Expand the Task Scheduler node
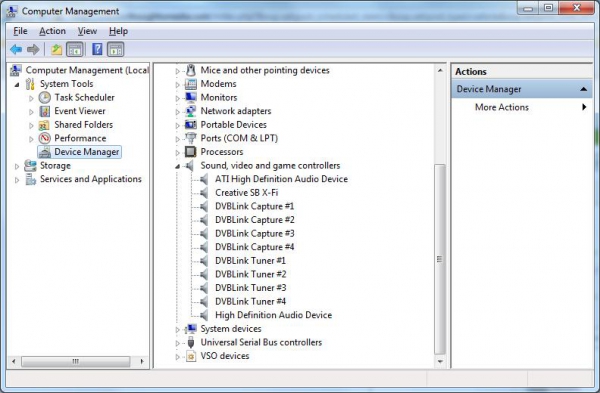This screenshot has height=393, width=600. [x=31, y=98]
